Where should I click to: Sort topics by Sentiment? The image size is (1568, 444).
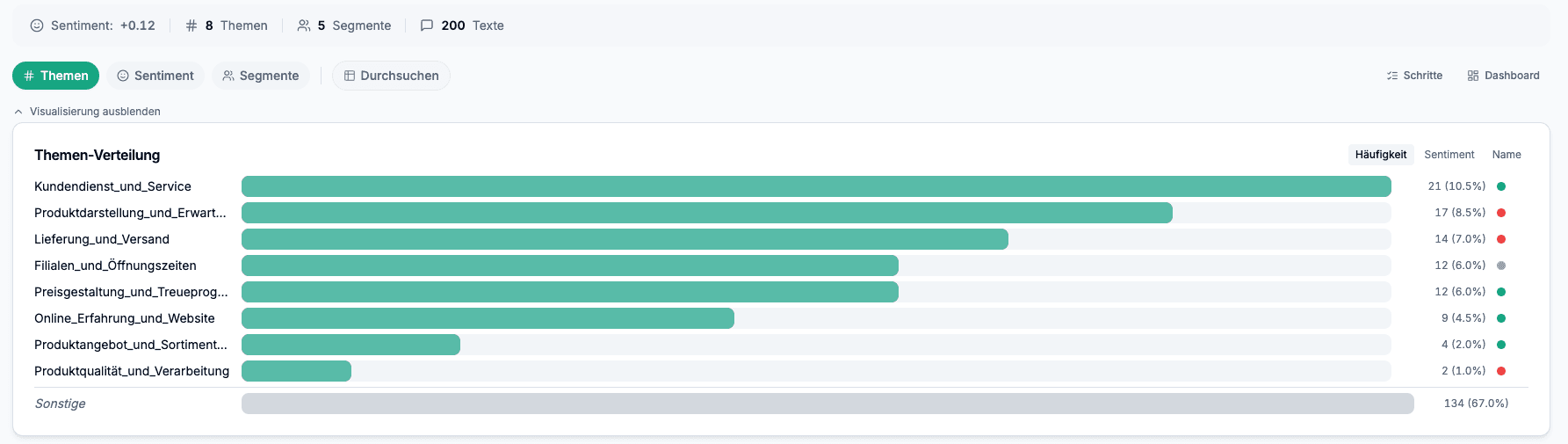click(x=1449, y=155)
